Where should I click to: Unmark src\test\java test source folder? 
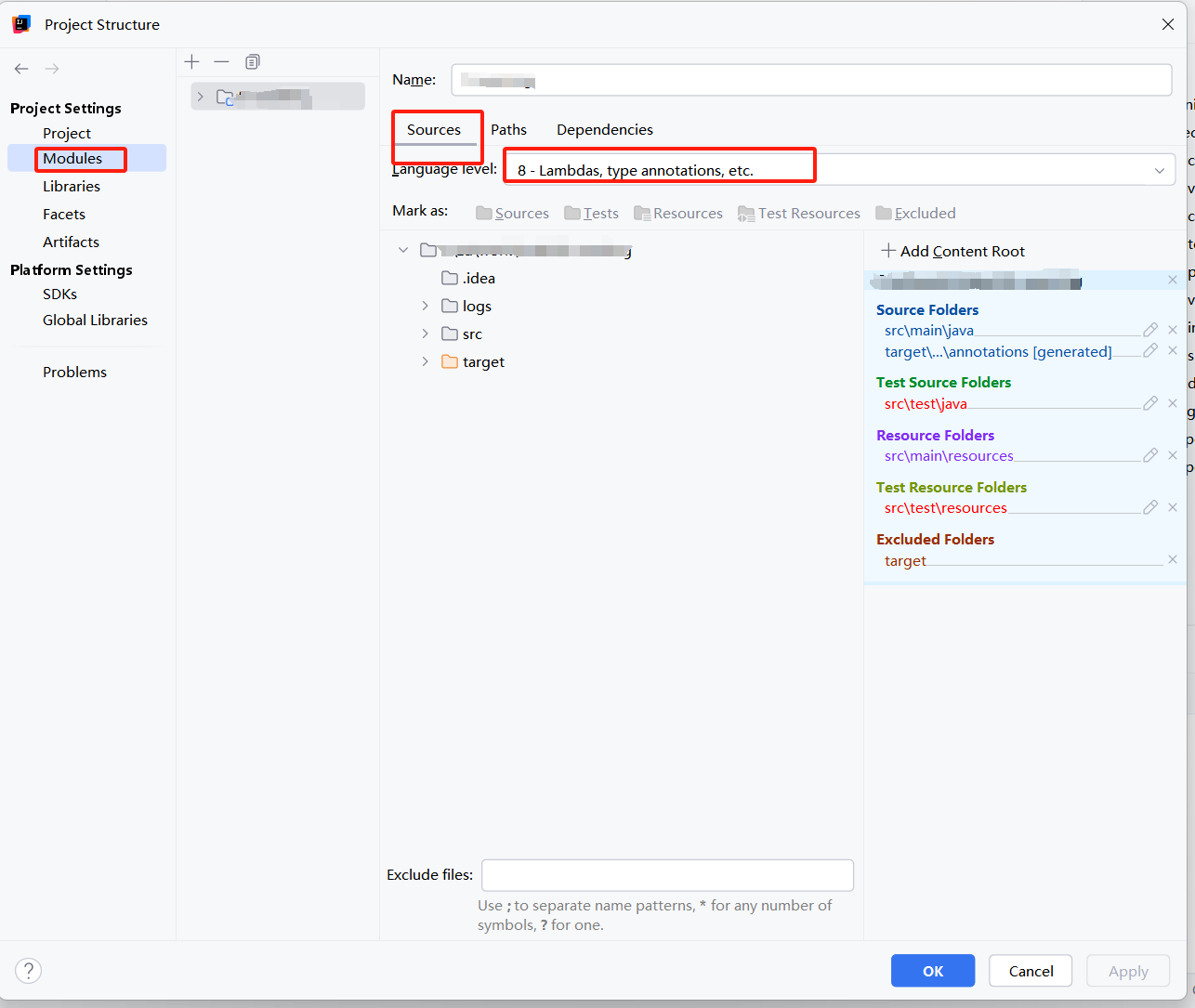click(1173, 403)
